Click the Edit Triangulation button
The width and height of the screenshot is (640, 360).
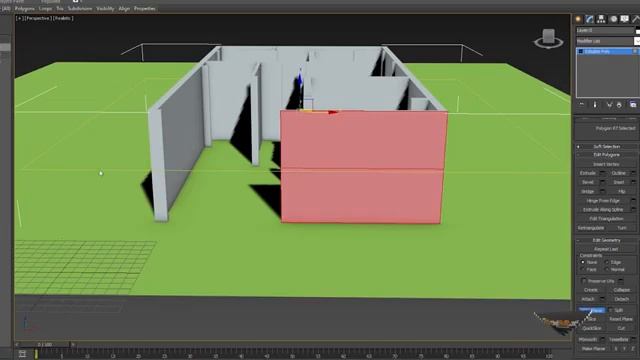point(606,219)
